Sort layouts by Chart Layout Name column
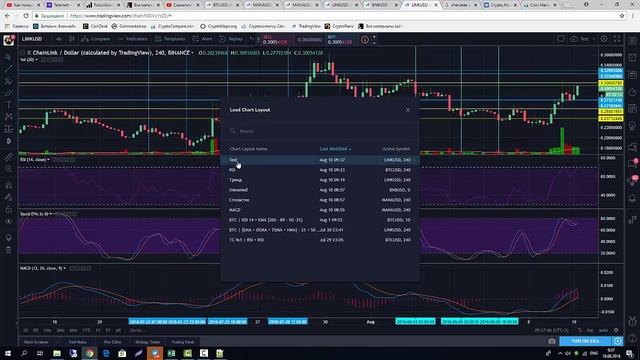Screen dimensions: 640x360 pyautogui.click(x=248, y=149)
